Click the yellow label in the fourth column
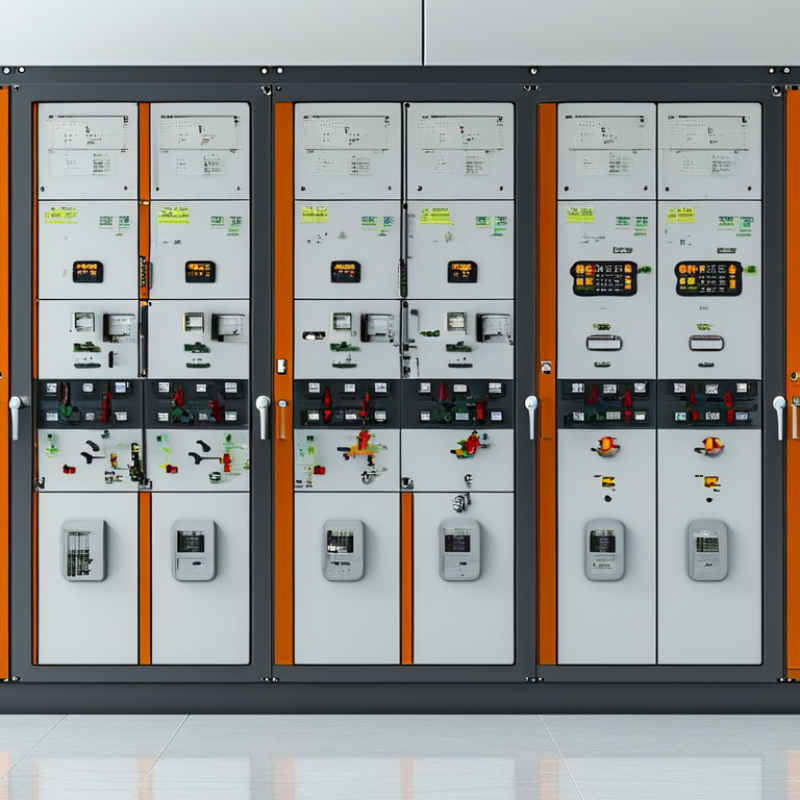This screenshot has width=800, height=800. pos(435,216)
